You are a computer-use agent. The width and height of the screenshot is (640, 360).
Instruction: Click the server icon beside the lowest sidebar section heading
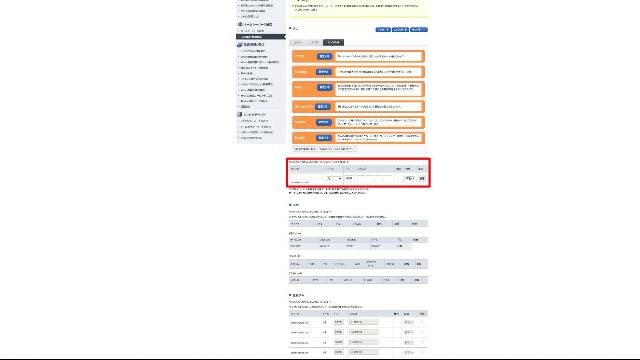(240, 115)
